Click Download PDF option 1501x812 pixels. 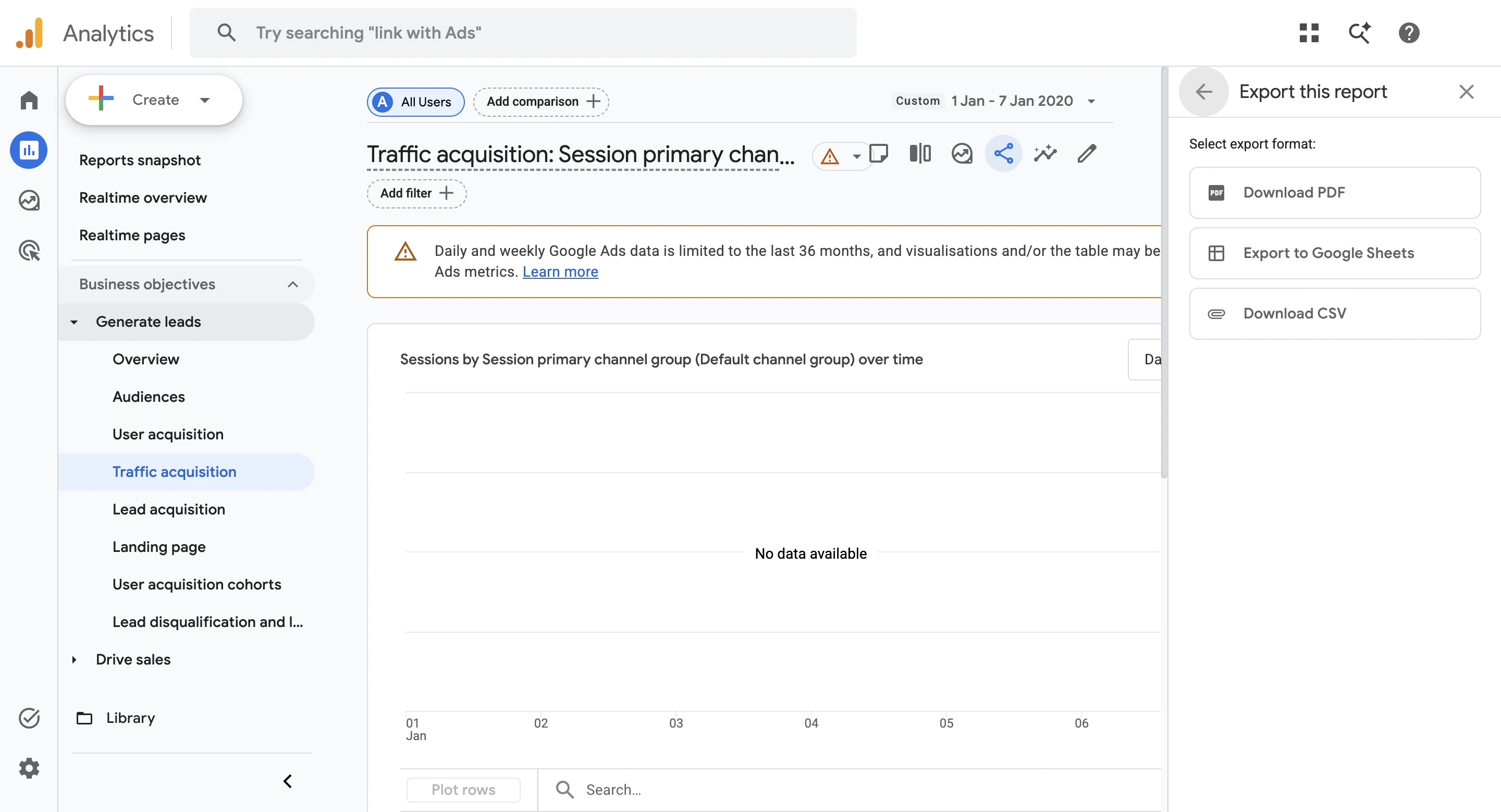point(1335,193)
